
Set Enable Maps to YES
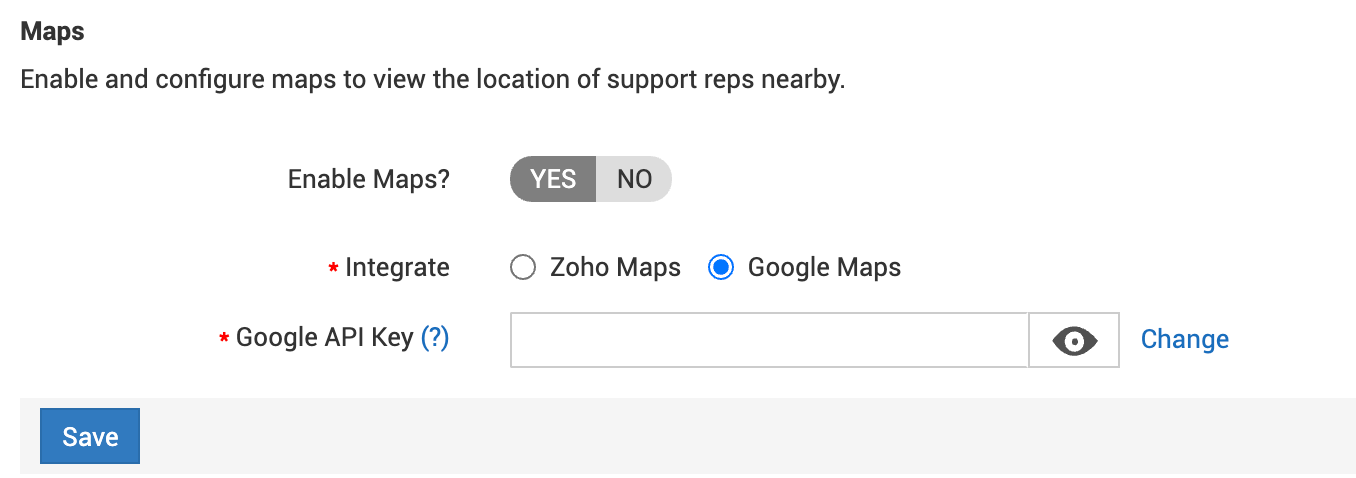click(x=553, y=179)
